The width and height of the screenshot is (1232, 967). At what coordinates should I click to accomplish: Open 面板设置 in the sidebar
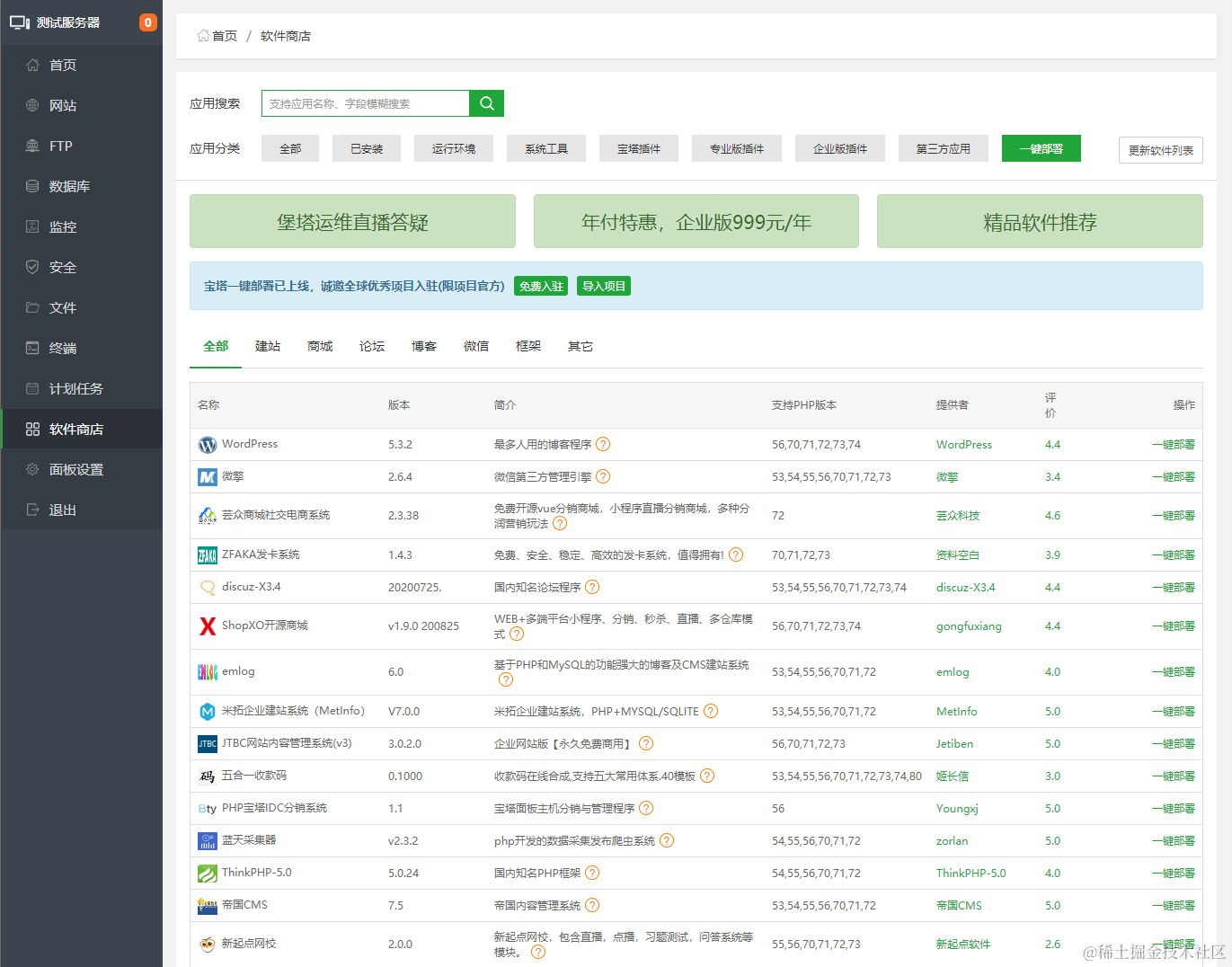pos(82,469)
